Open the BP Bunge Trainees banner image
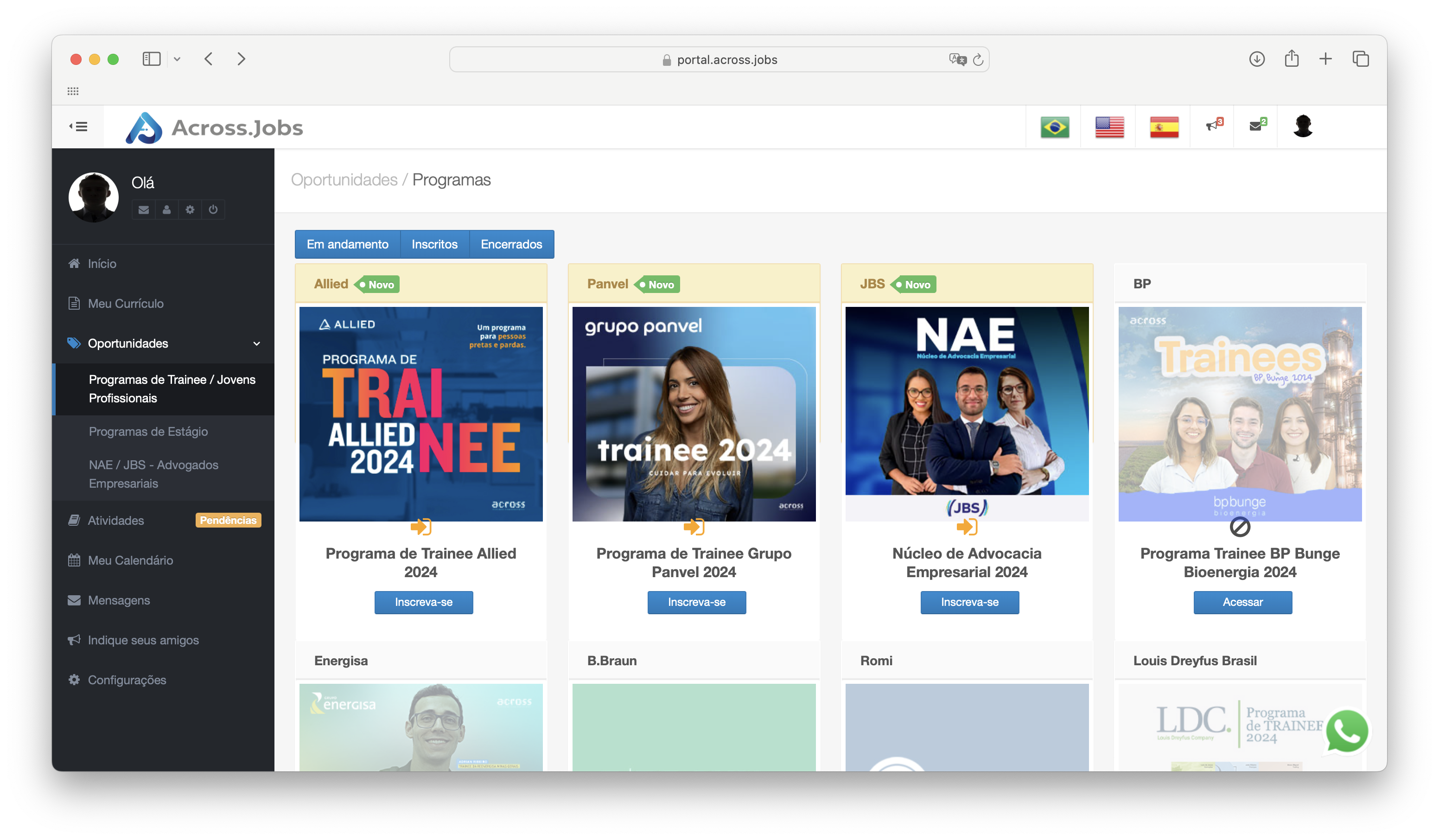Screen dimensions: 1439x840 coord(1240,414)
